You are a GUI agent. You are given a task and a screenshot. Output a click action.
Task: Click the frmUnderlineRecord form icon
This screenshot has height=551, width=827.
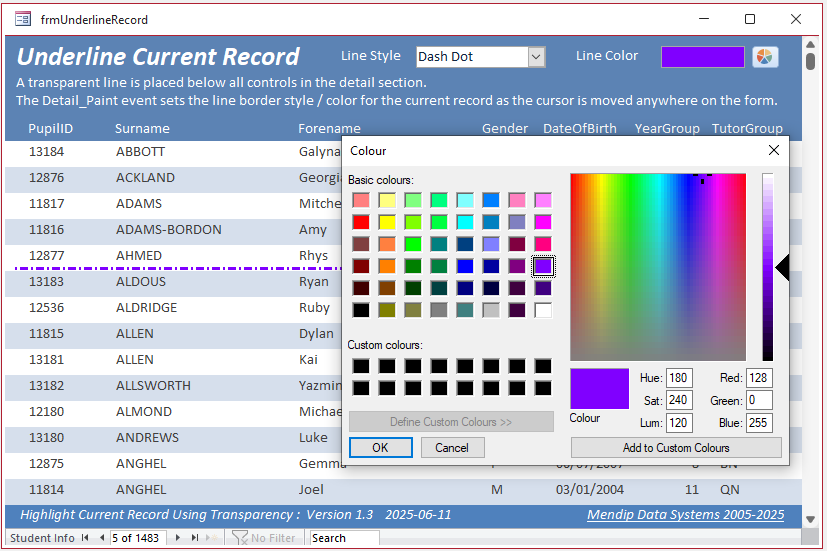pyautogui.click(x=23, y=20)
